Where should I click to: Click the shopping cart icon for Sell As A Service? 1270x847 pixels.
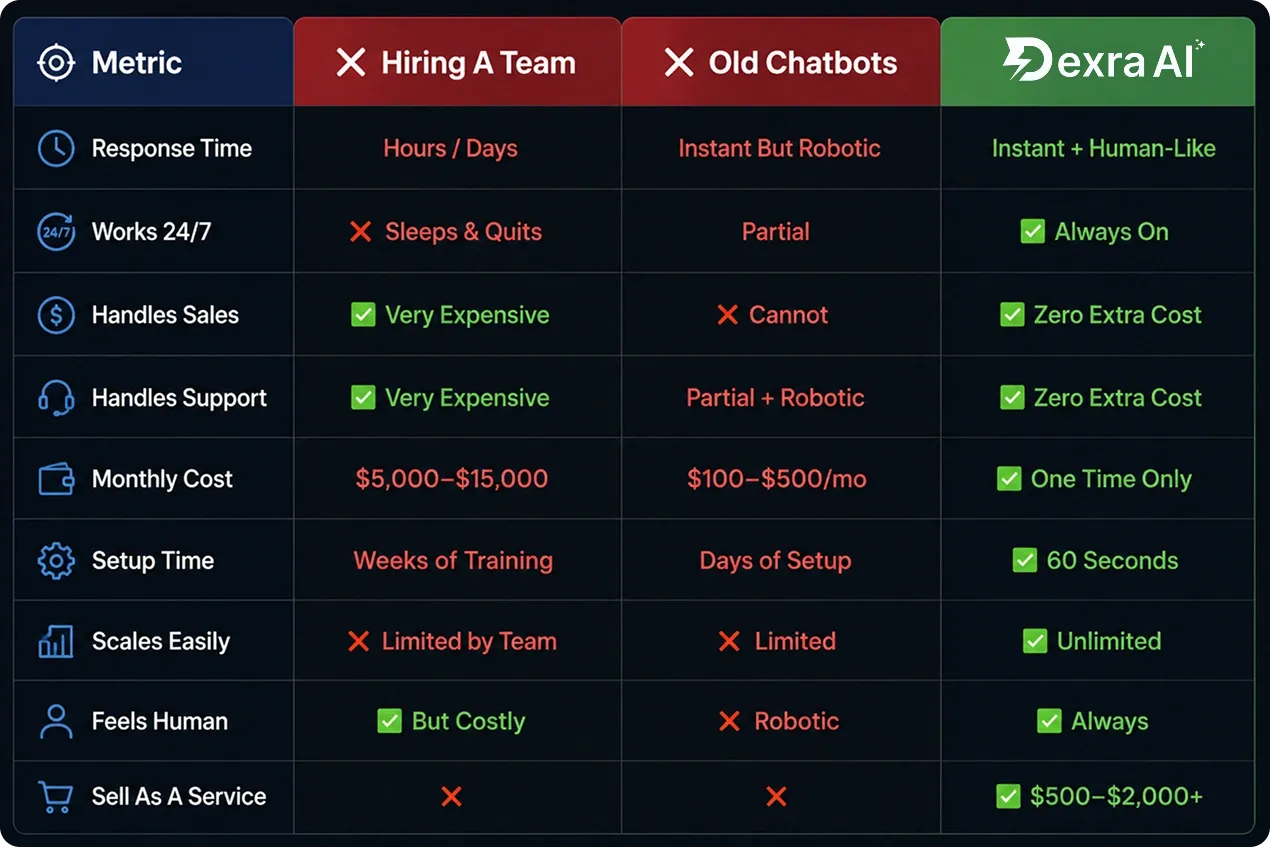pos(55,797)
